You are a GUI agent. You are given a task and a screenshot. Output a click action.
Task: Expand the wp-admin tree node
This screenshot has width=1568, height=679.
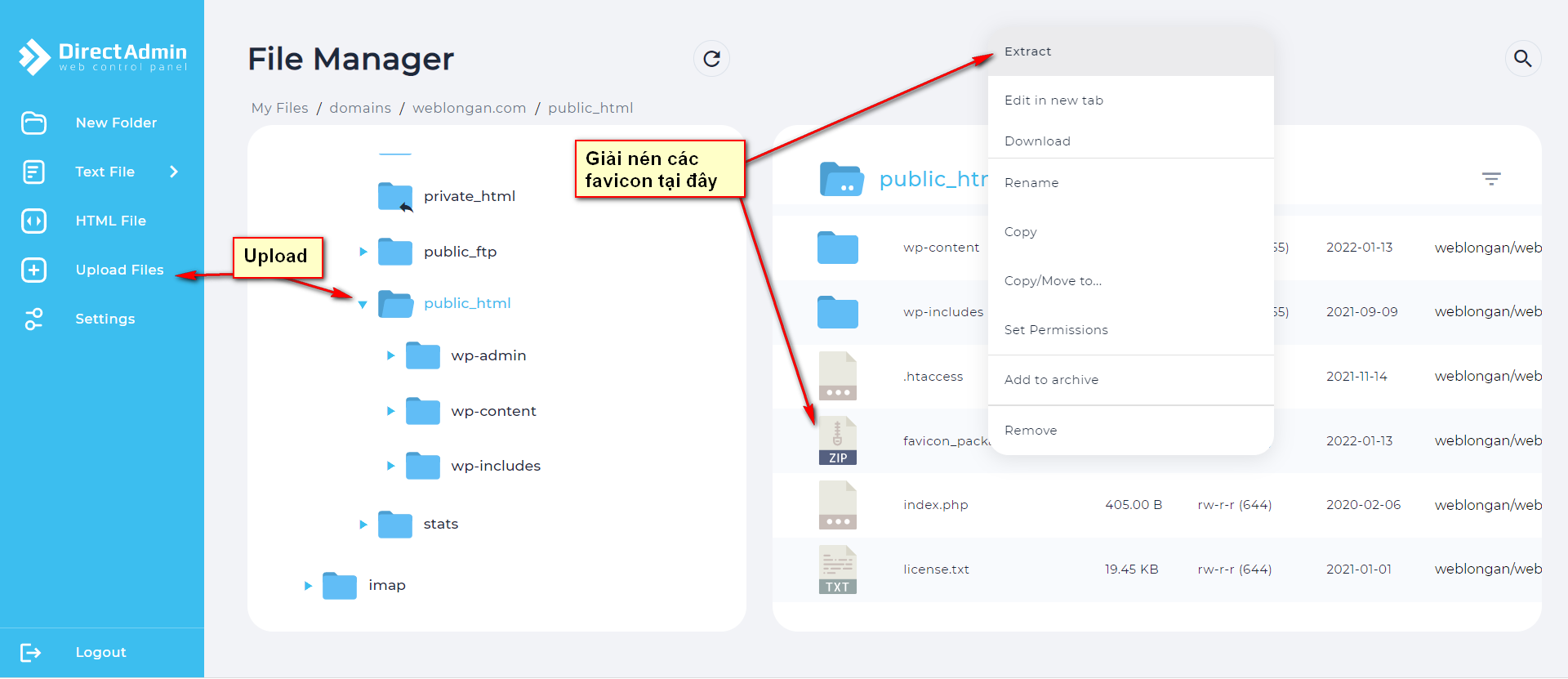[x=390, y=355]
